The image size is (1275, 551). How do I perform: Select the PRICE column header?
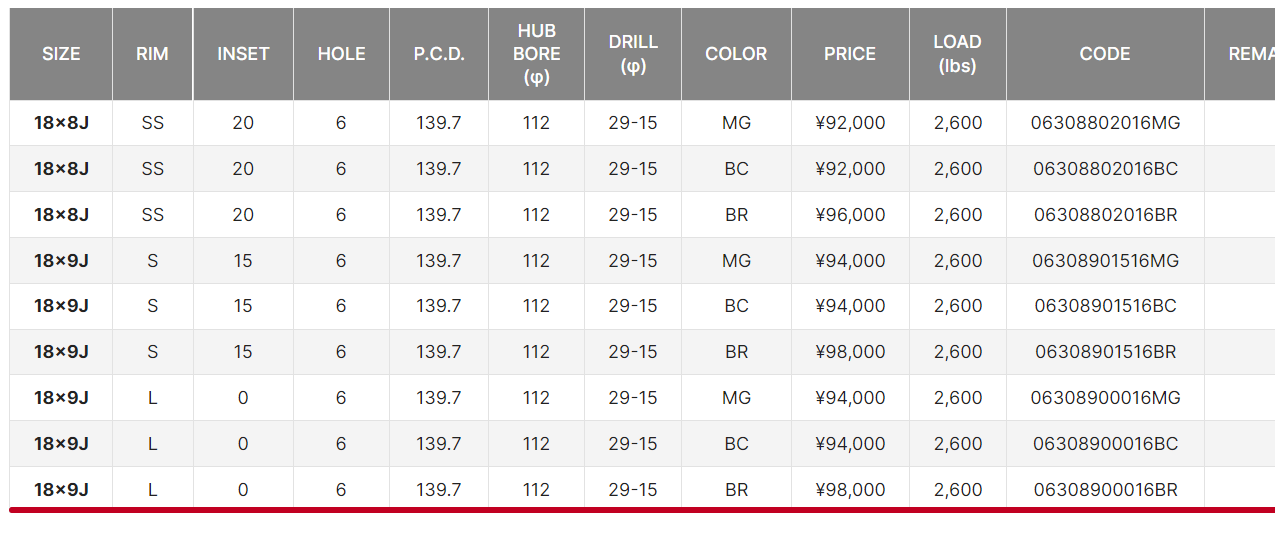click(x=850, y=54)
